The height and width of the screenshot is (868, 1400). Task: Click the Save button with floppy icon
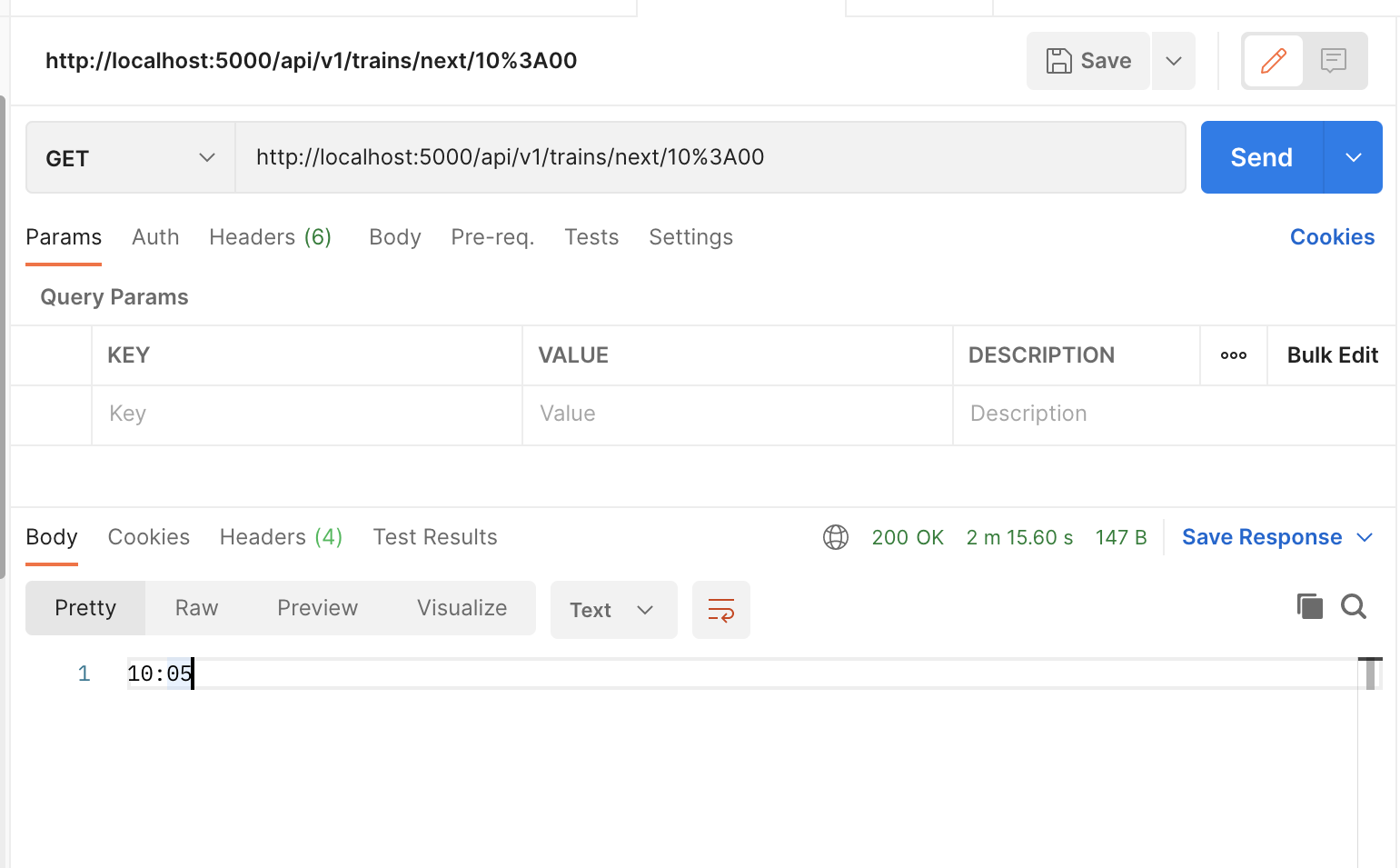click(x=1088, y=61)
